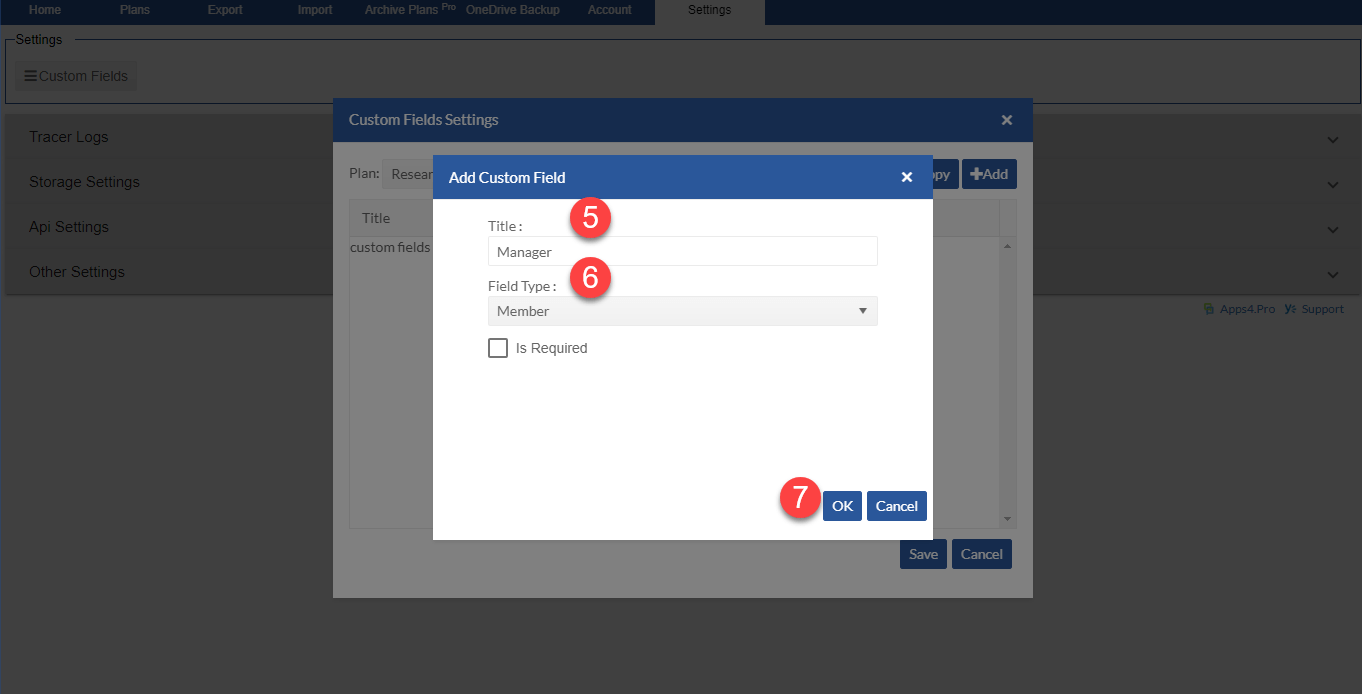Click Save in Custom Fields Settings
The height and width of the screenshot is (694, 1362).
(x=922, y=553)
